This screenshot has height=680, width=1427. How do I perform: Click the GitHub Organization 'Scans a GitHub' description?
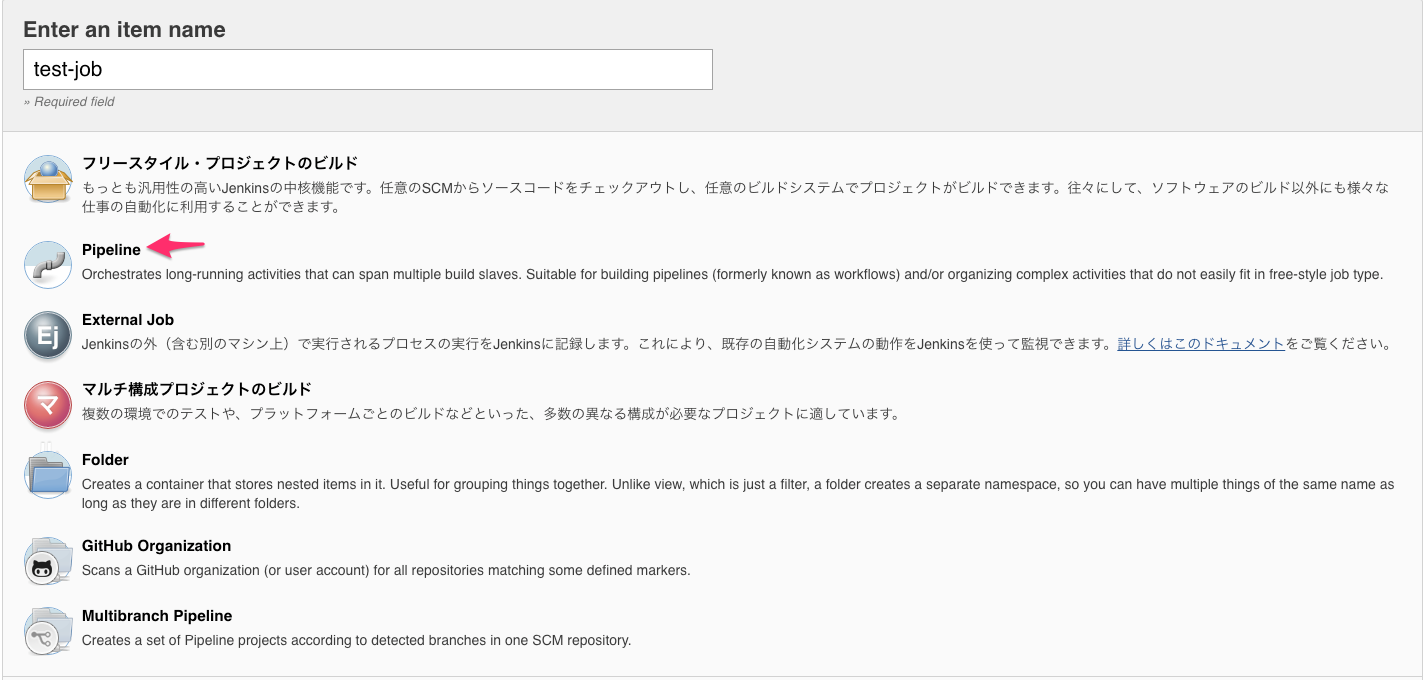385,571
